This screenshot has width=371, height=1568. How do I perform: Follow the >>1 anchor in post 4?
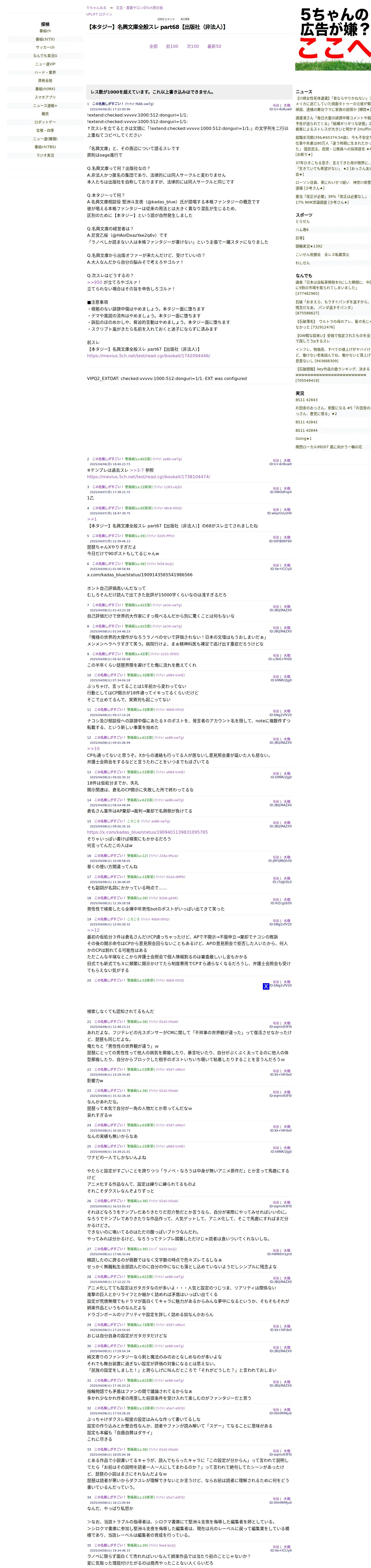point(92,519)
